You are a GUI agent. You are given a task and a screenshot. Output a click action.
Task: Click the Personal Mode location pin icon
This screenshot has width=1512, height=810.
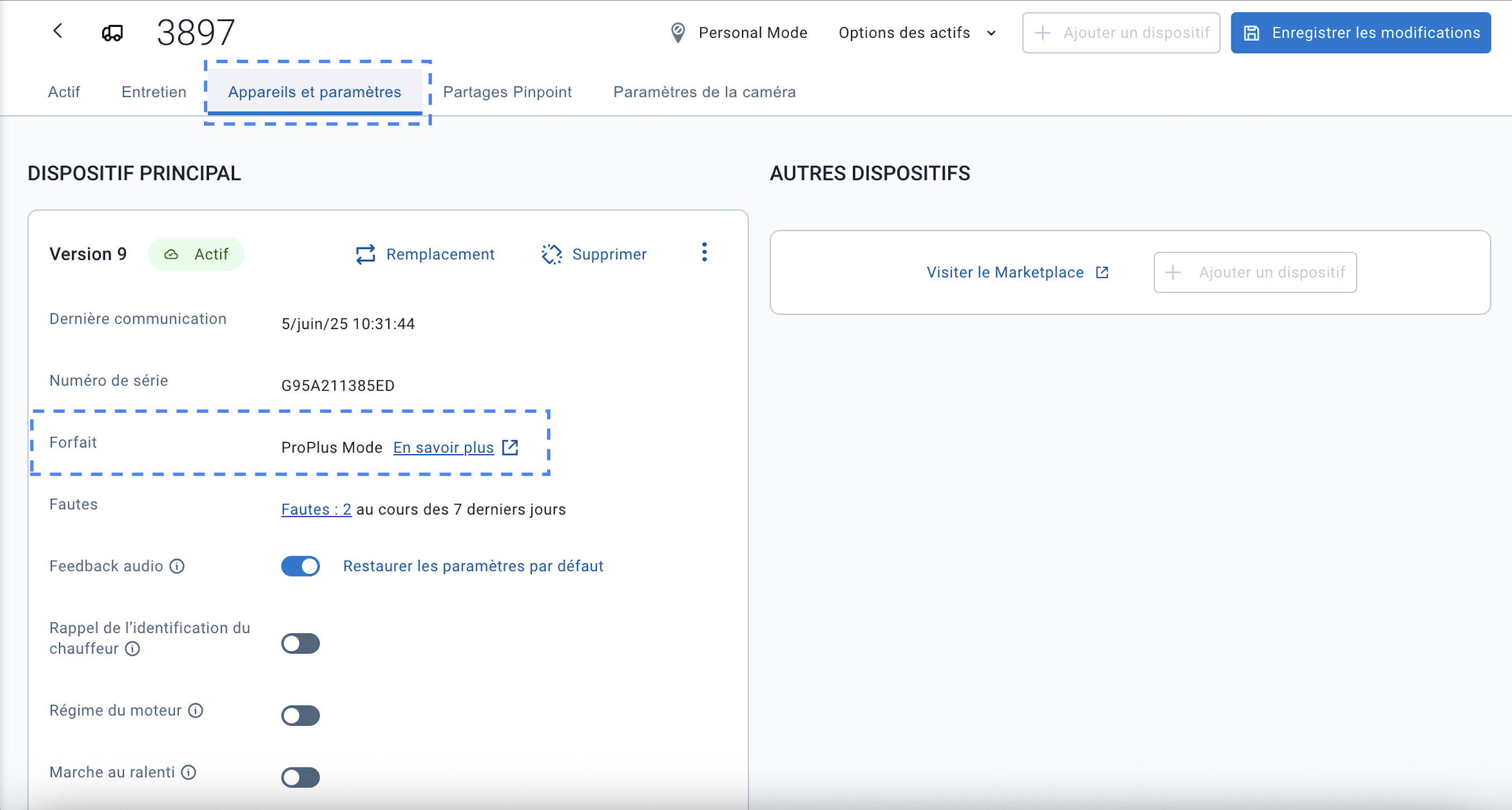click(x=678, y=33)
